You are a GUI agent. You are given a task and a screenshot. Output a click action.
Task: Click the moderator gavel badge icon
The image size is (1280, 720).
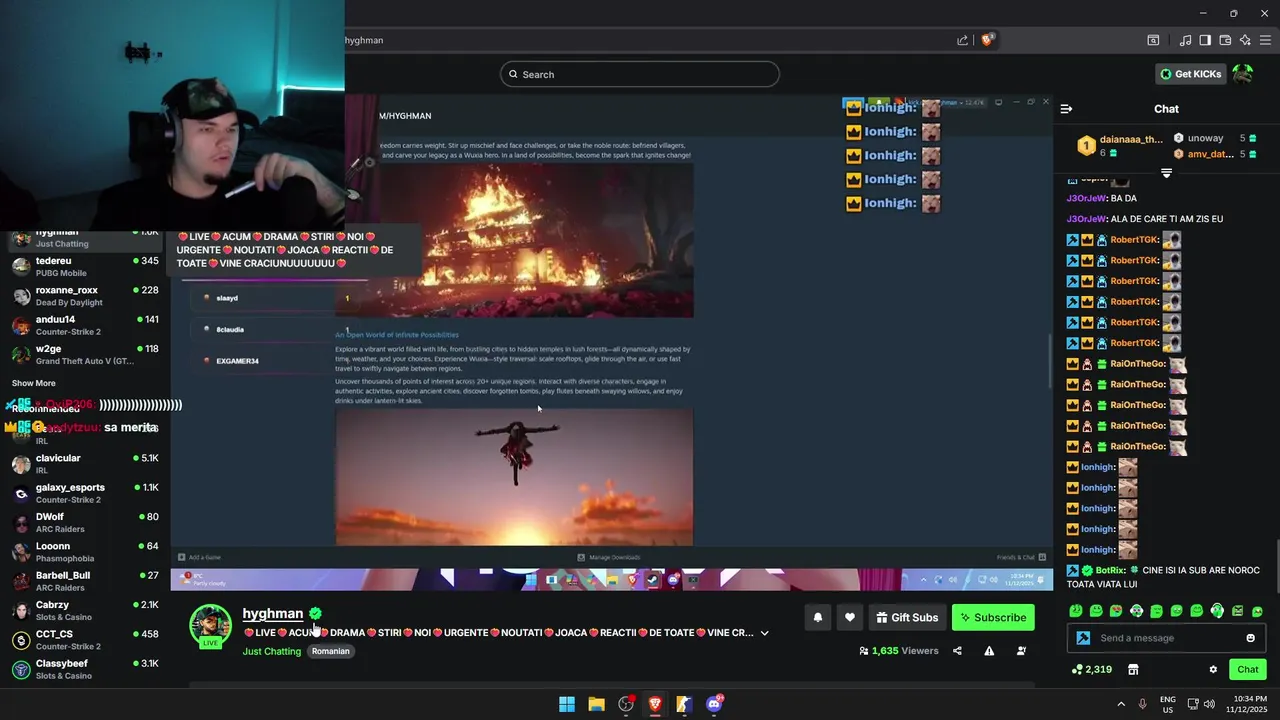(1083, 638)
